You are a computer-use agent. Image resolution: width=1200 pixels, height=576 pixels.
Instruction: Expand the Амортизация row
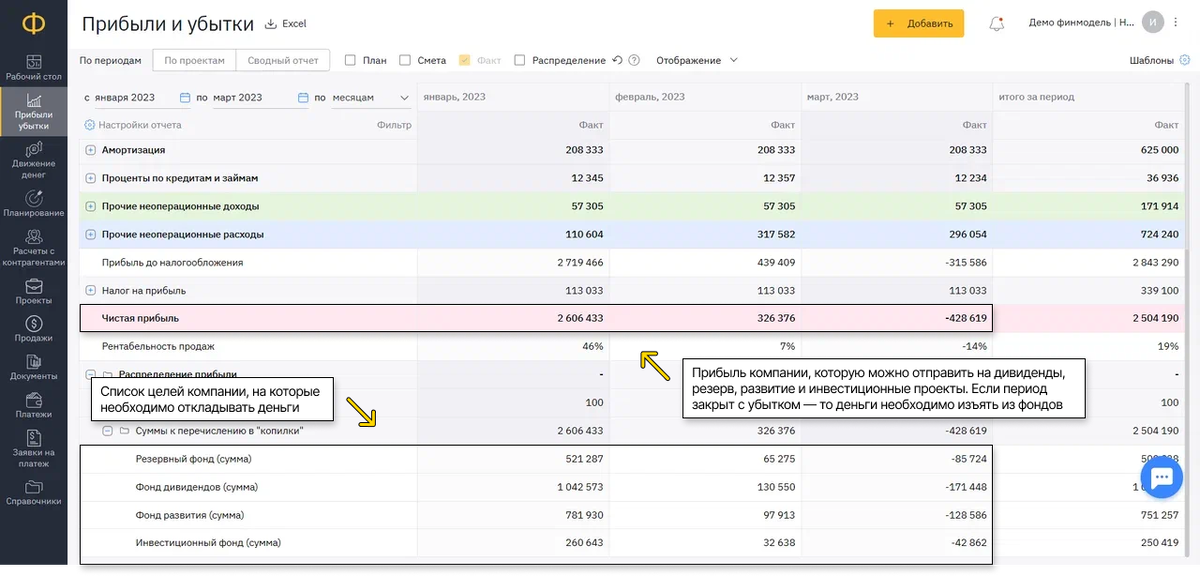[90, 150]
